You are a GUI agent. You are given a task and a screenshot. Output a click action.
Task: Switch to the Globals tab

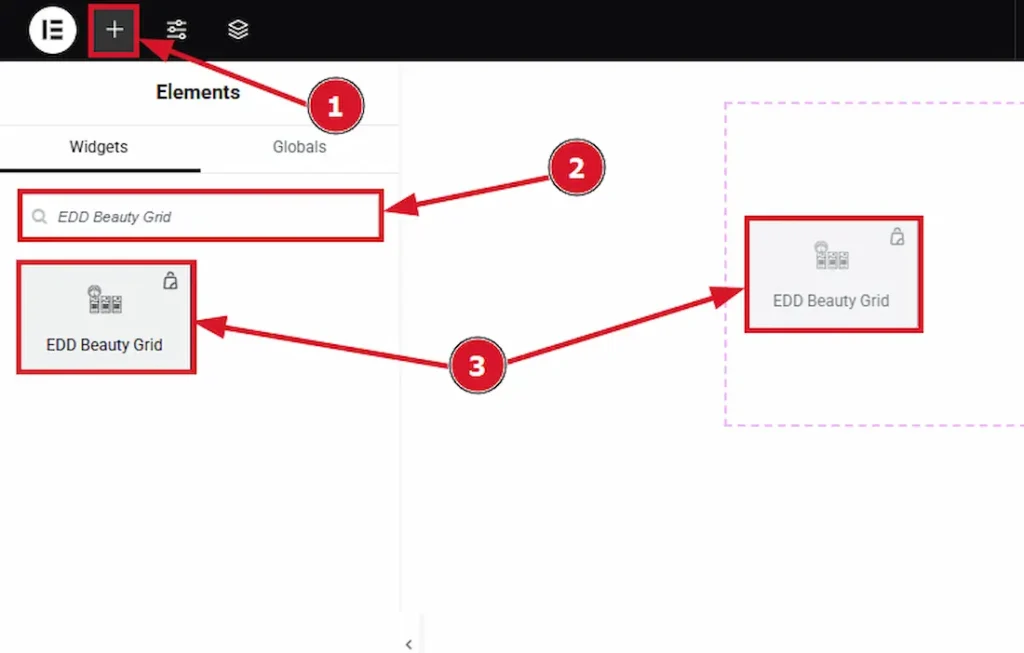coord(299,147)
